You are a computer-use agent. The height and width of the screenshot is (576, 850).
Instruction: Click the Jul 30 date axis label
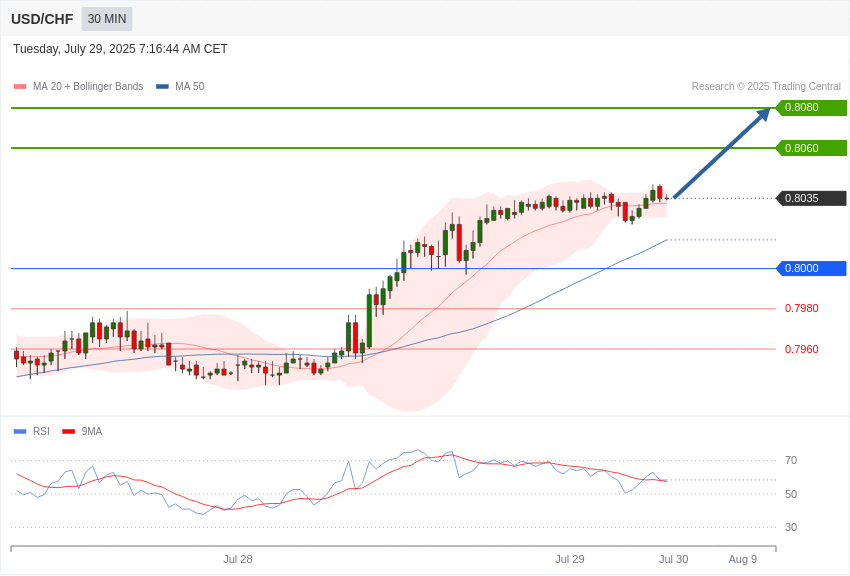pyautogui.click(x=673, y=559)
